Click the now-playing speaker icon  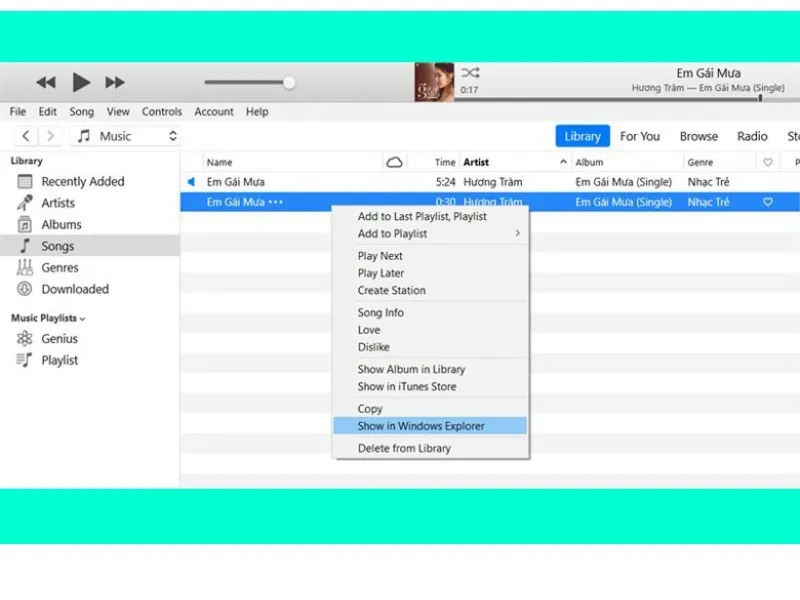191,182
